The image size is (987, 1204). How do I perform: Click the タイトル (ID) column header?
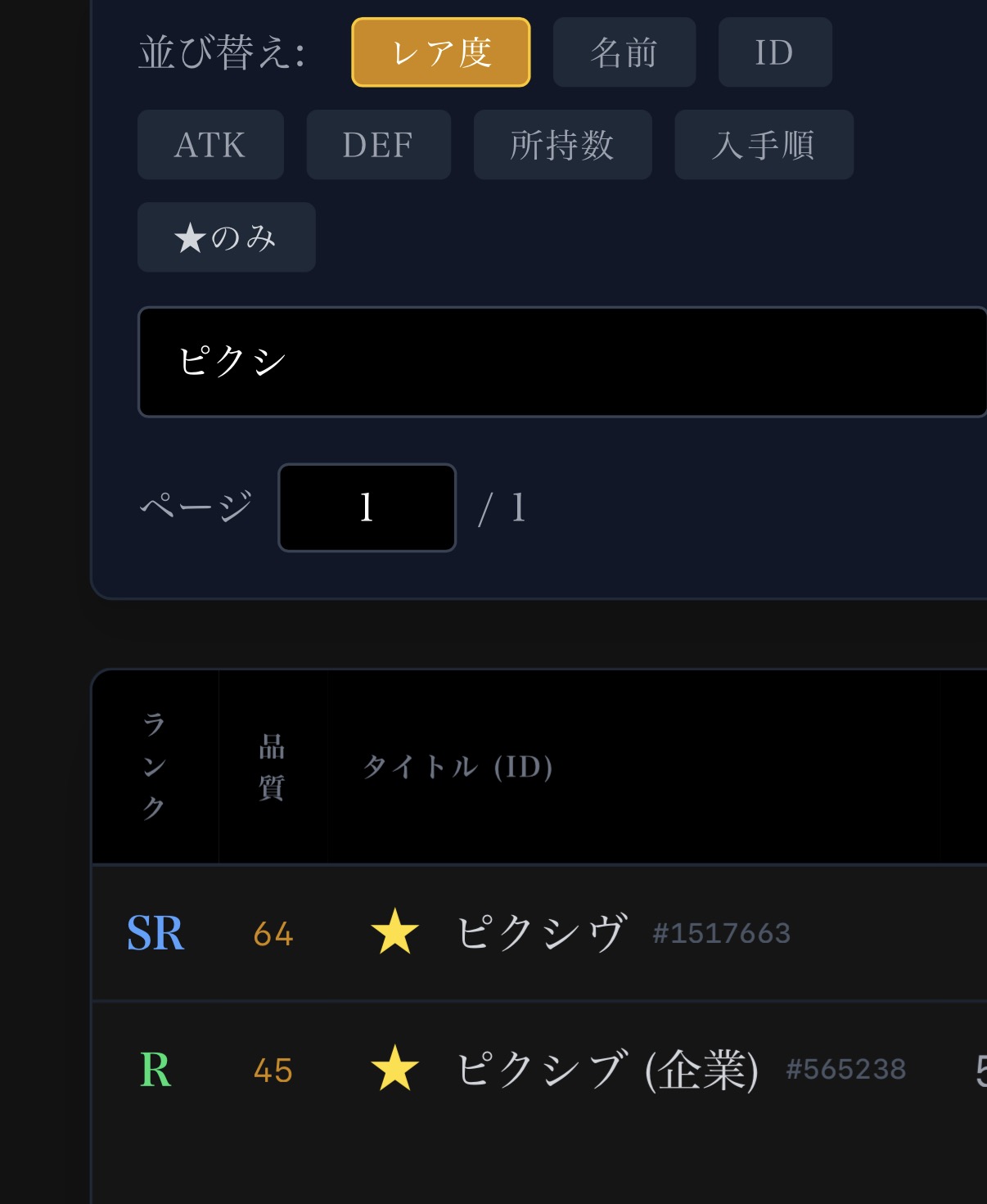pyautogui.click(x=458, y=766)
